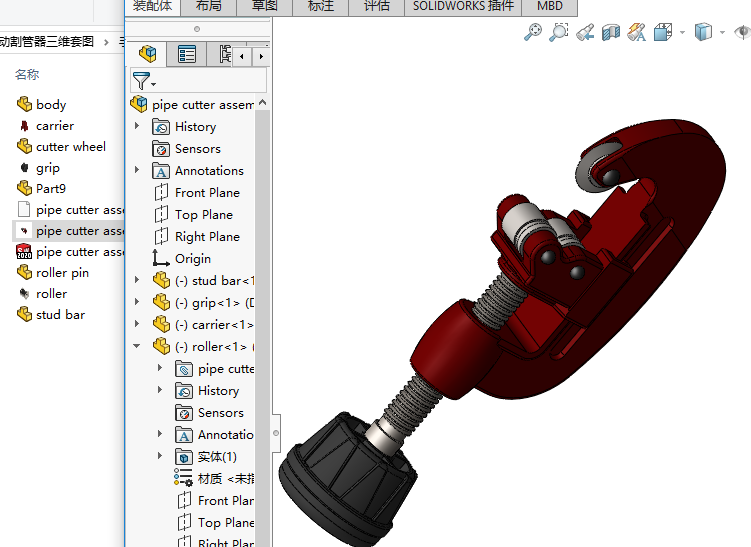Toggle the Hide/Show Items eye icon

point(742,32)
